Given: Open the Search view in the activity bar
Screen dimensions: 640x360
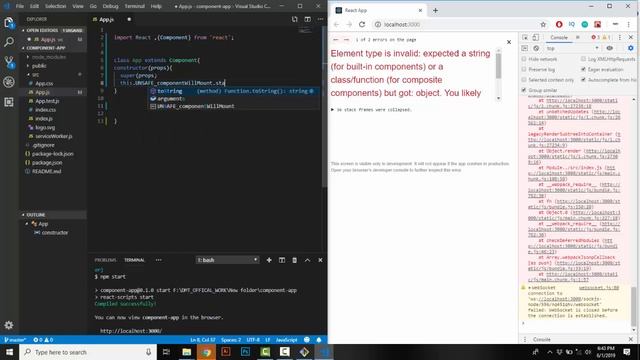Looking at the screenshot, I should pos(9,42).
